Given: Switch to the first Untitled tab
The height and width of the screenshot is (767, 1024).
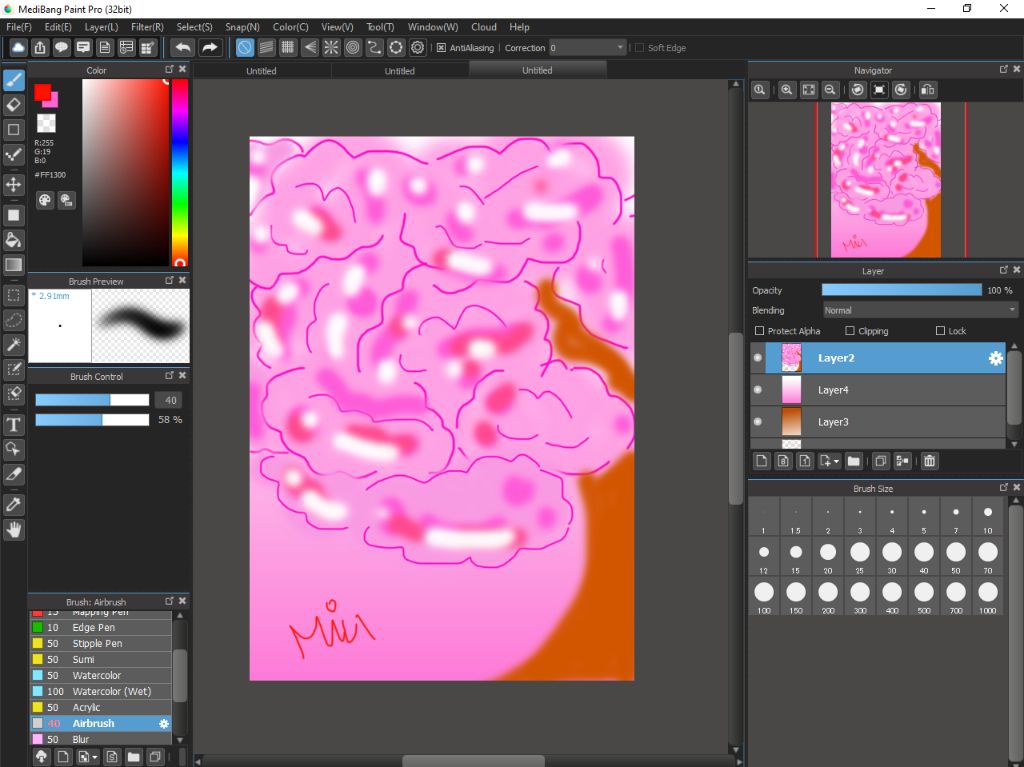Looking at the screenshot, I should point(262,71).
